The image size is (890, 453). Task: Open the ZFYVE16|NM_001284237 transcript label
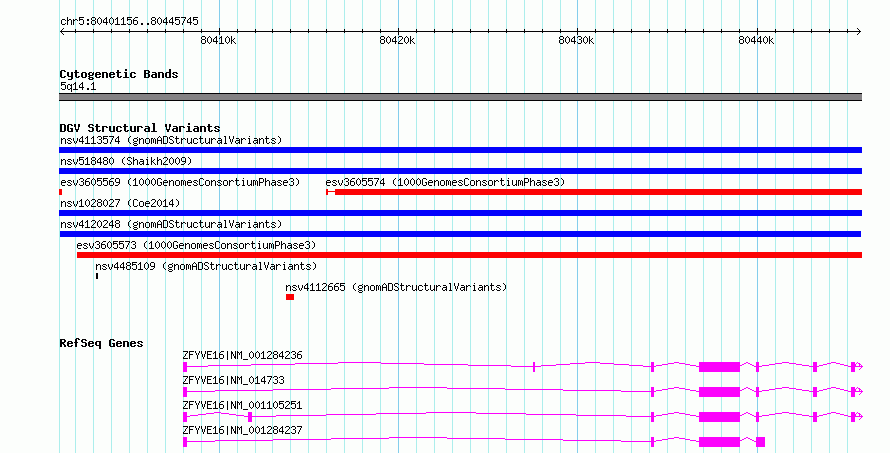point(242,430)
